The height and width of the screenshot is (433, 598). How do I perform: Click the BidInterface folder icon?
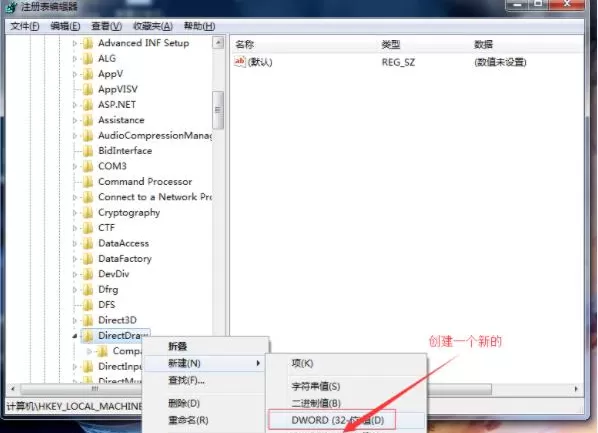(x=88, y=151)
